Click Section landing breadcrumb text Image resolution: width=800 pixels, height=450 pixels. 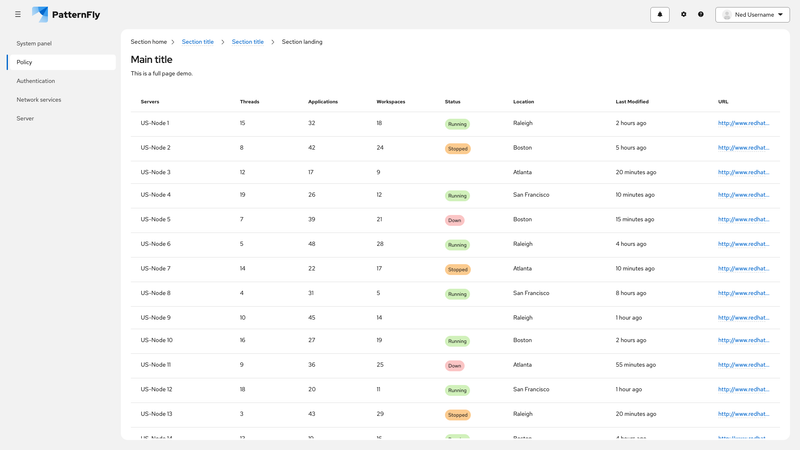click(302, 42)
